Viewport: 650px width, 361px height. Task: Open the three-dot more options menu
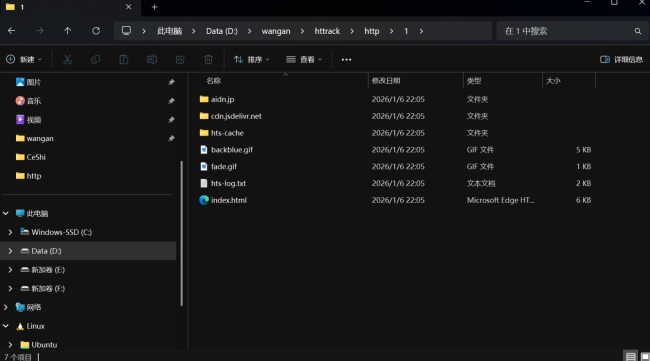click(x=346, y=60)
